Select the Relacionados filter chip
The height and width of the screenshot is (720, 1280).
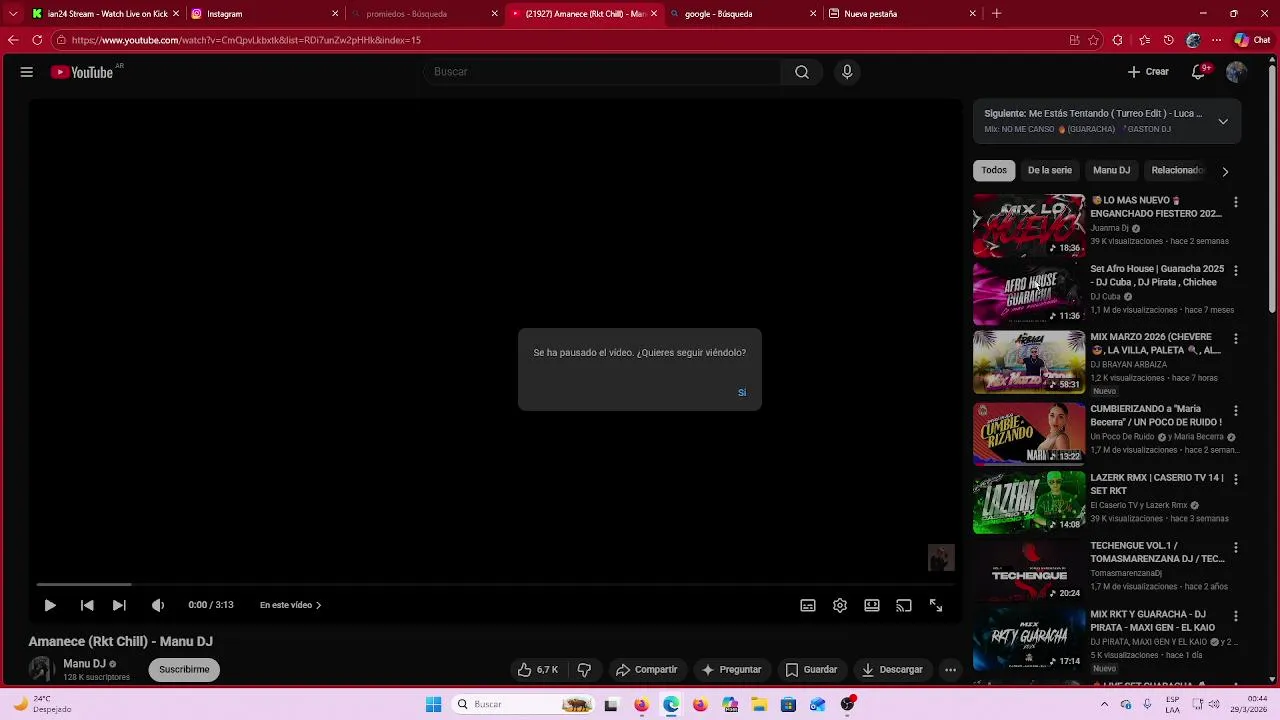click(1177, 171)
